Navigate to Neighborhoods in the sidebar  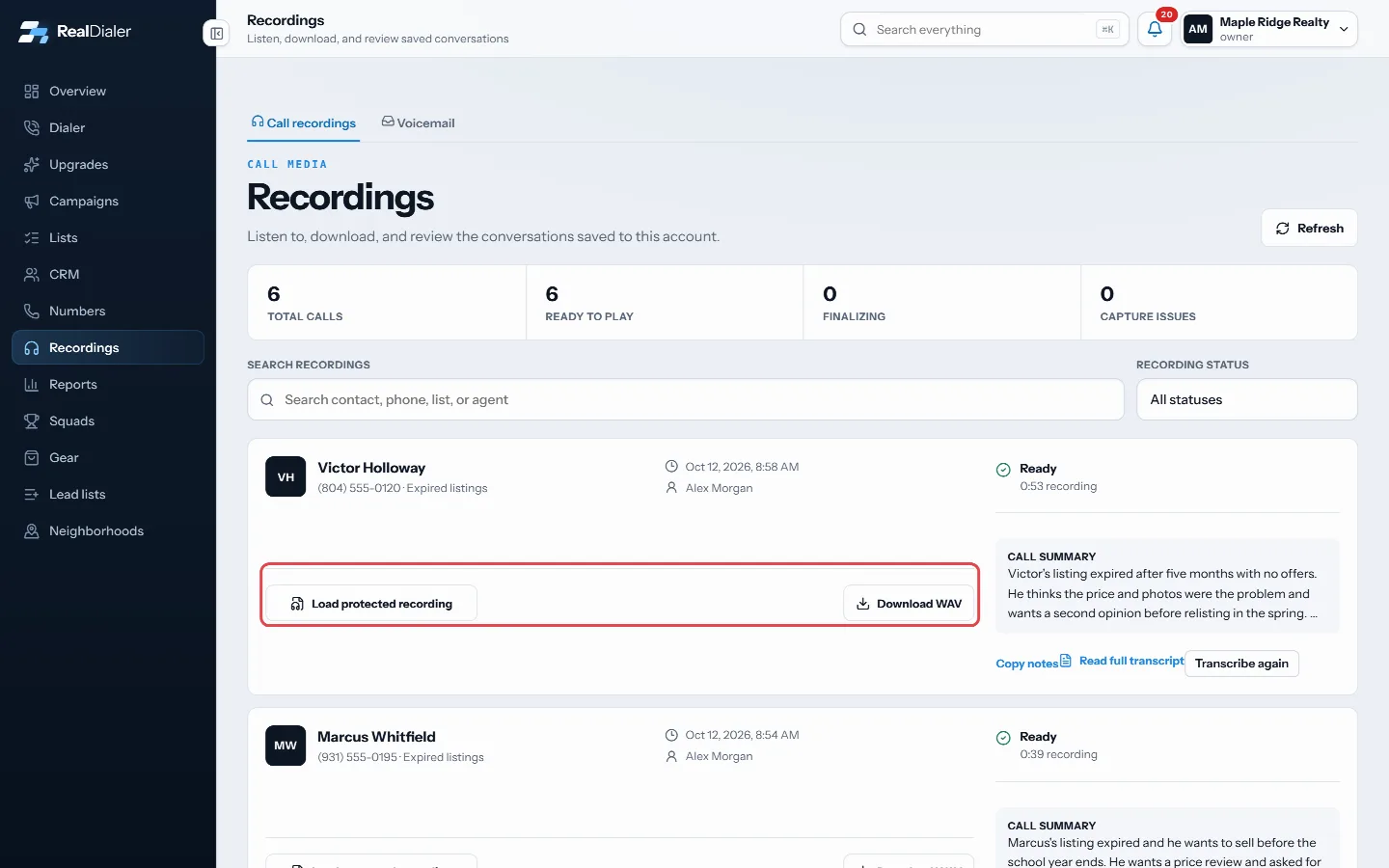(x=108, y=531)
